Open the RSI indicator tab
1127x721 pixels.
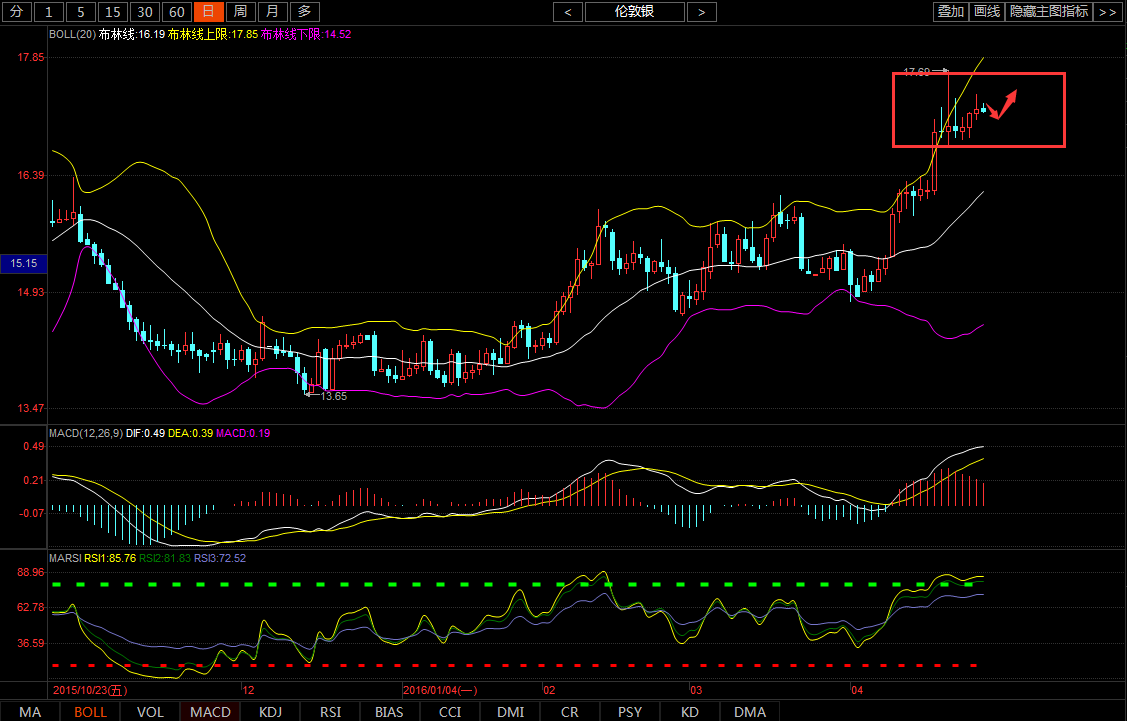coord(330,712)
